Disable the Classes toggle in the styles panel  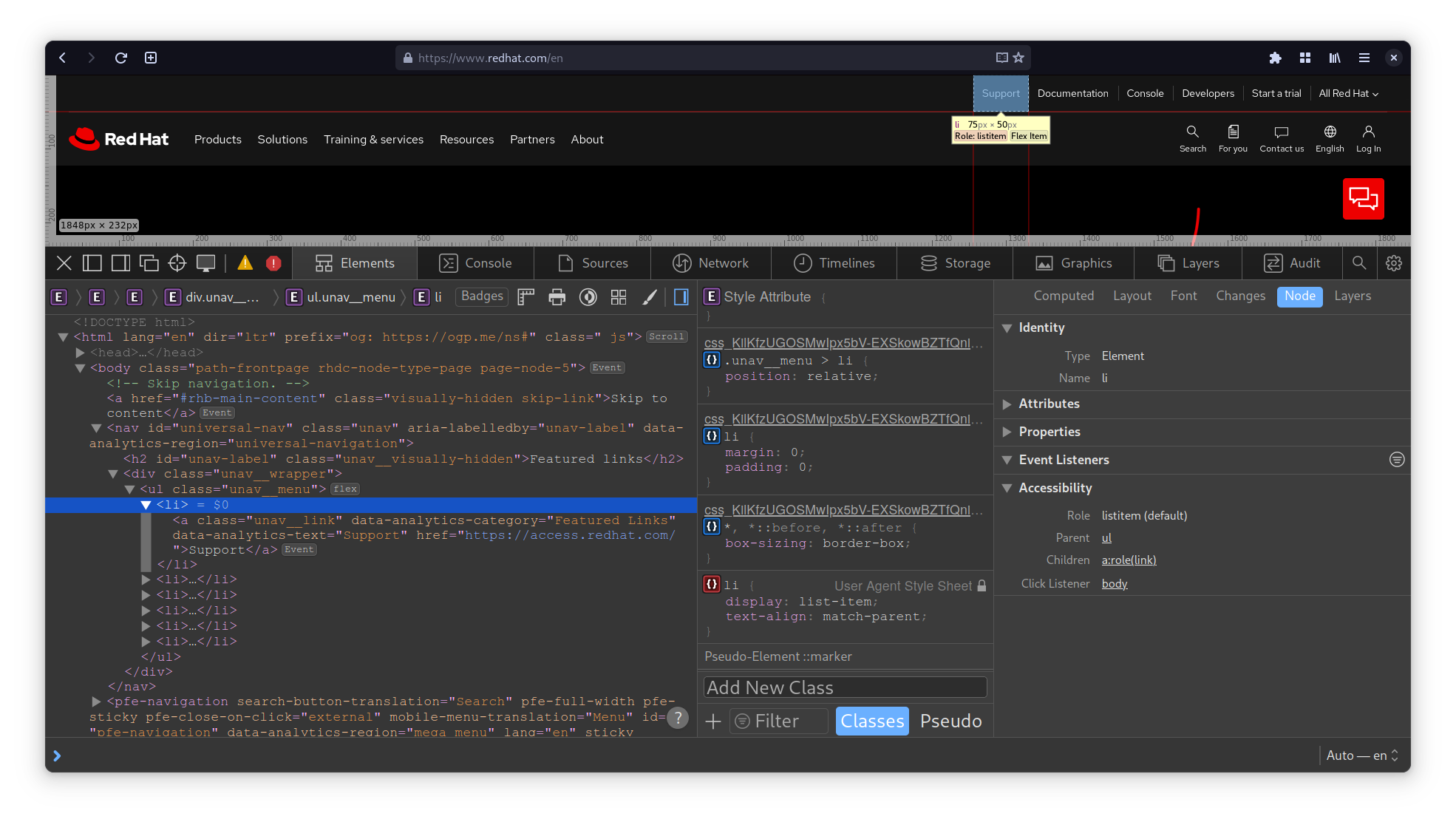[x=871, y=721]
